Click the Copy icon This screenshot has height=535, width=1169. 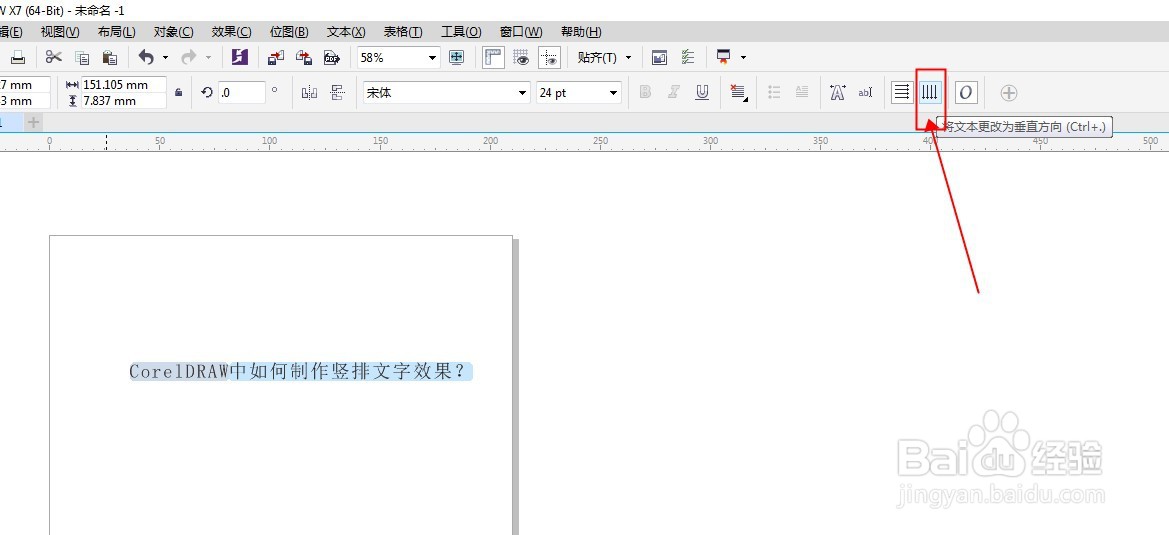[82, 57]
